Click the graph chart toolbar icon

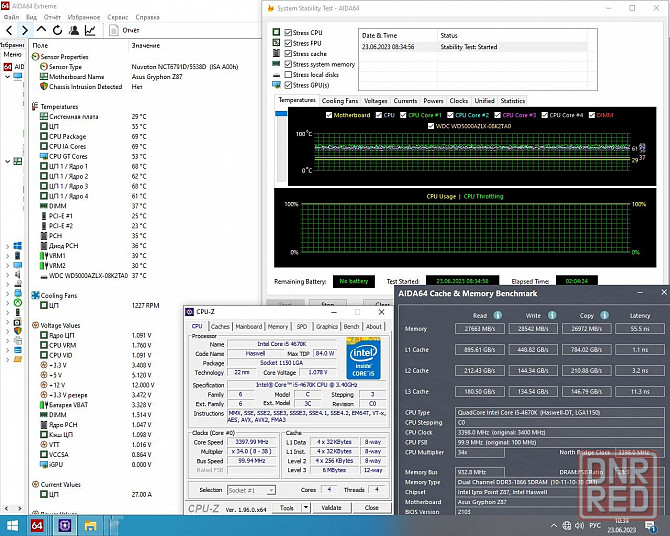pyautogui.click(x=90, y=31)
